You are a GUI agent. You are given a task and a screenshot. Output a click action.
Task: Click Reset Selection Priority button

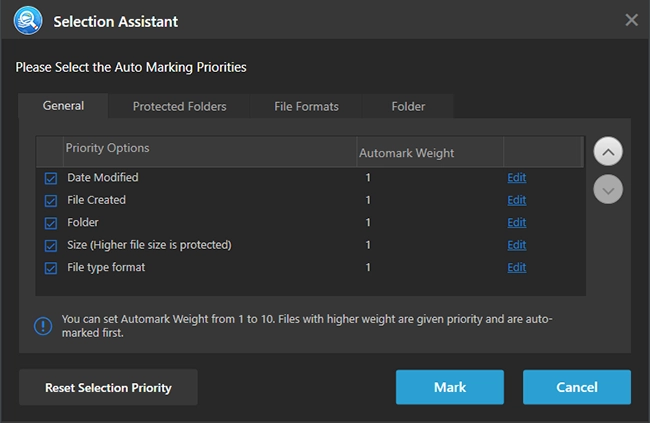[108, 387]
